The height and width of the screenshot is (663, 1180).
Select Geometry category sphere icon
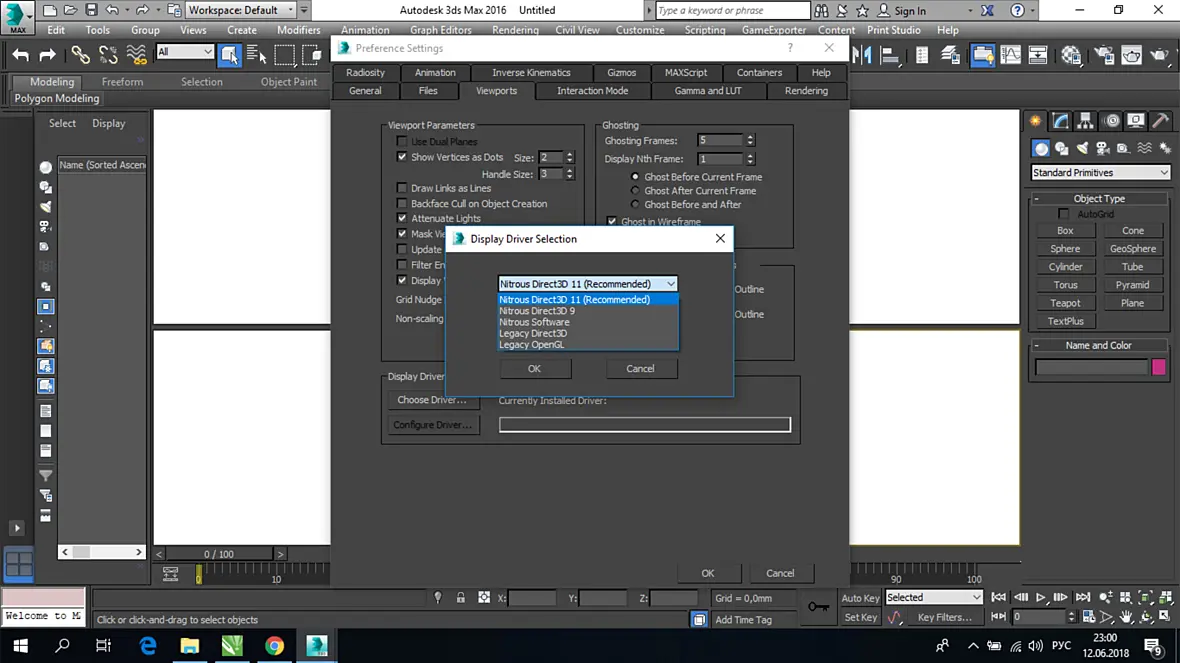1041,148
